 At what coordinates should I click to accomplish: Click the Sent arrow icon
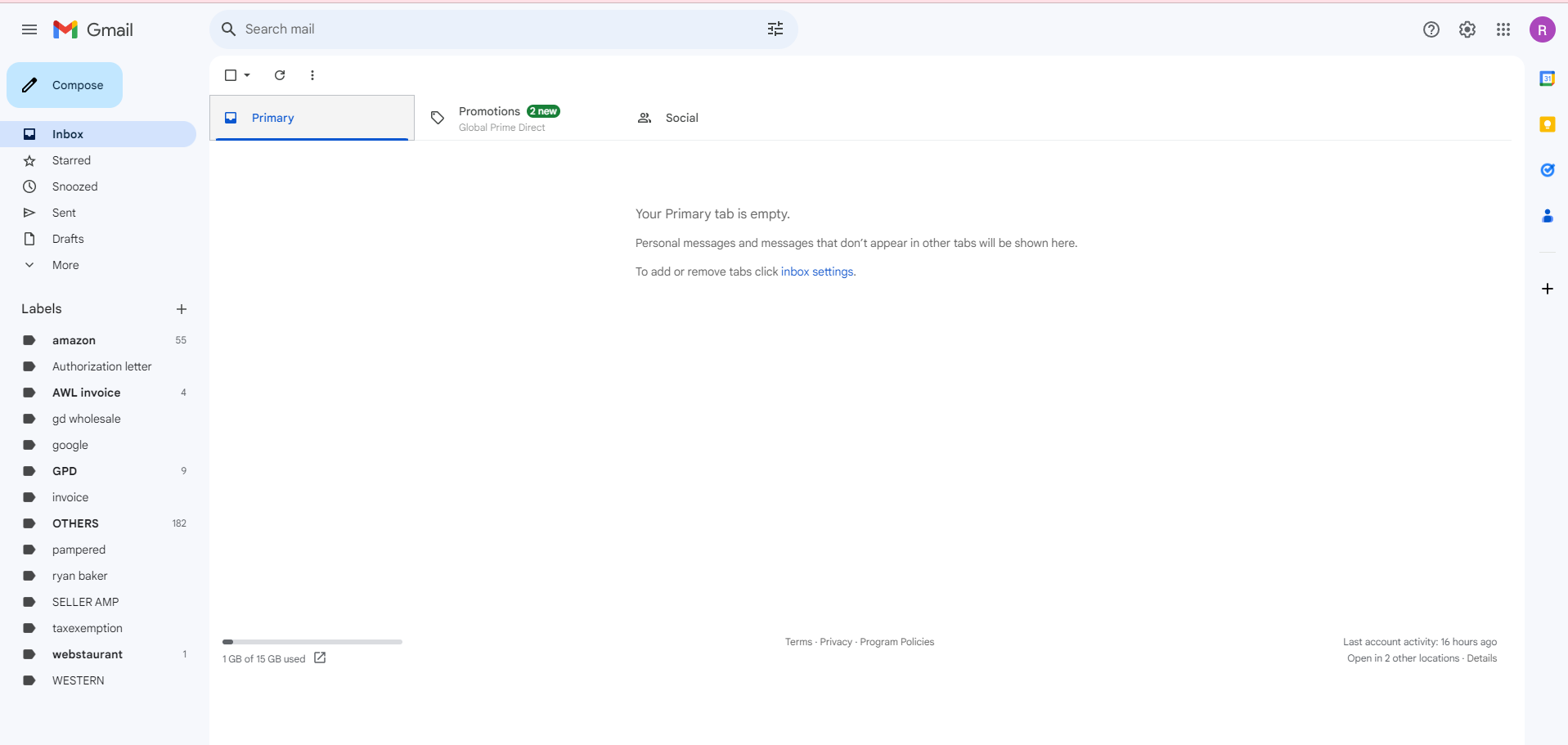[x=29, y=213]
